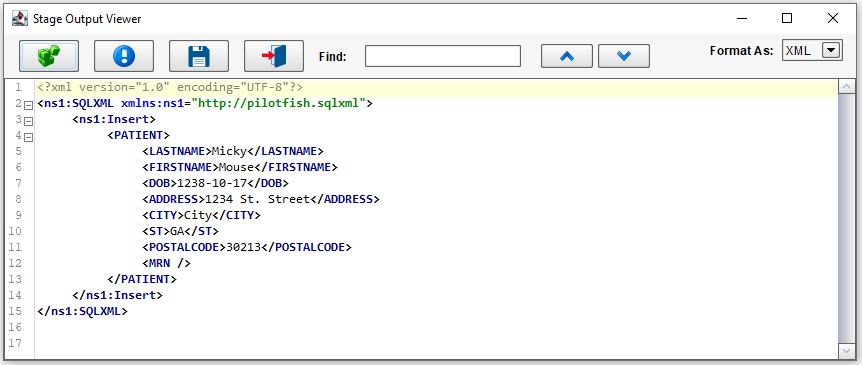Click the POSTALCODE value 30213
This screenshot has width=862, height=365.
pos(244,247)
